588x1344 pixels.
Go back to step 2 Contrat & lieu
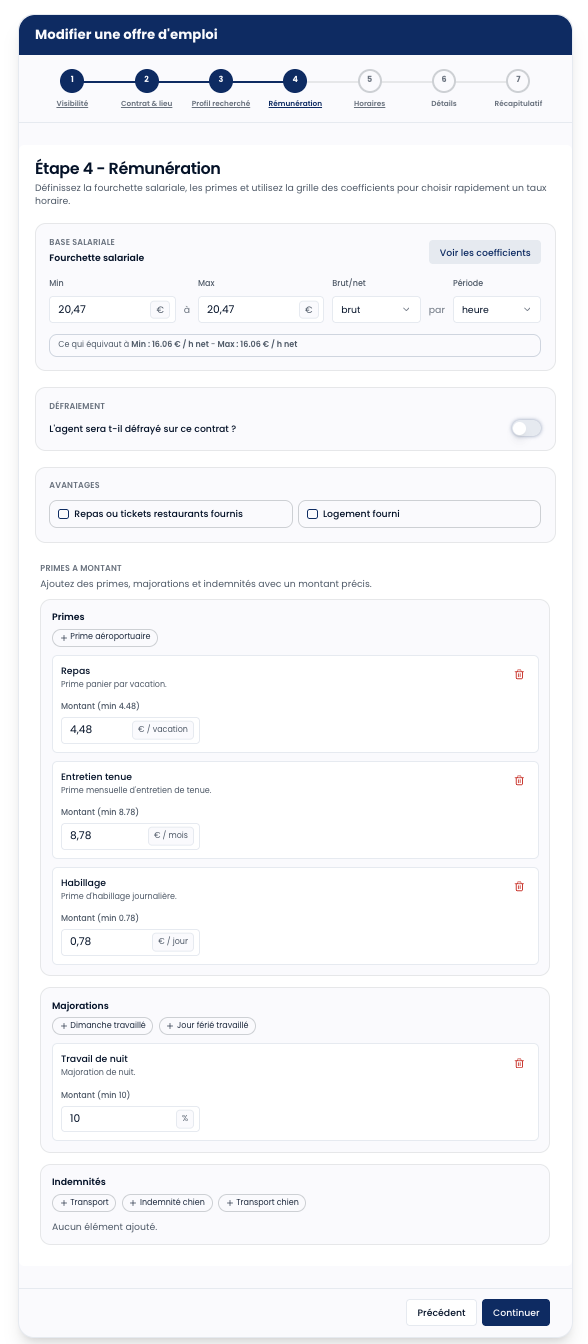pyautogui.click(x=146, y=88)
